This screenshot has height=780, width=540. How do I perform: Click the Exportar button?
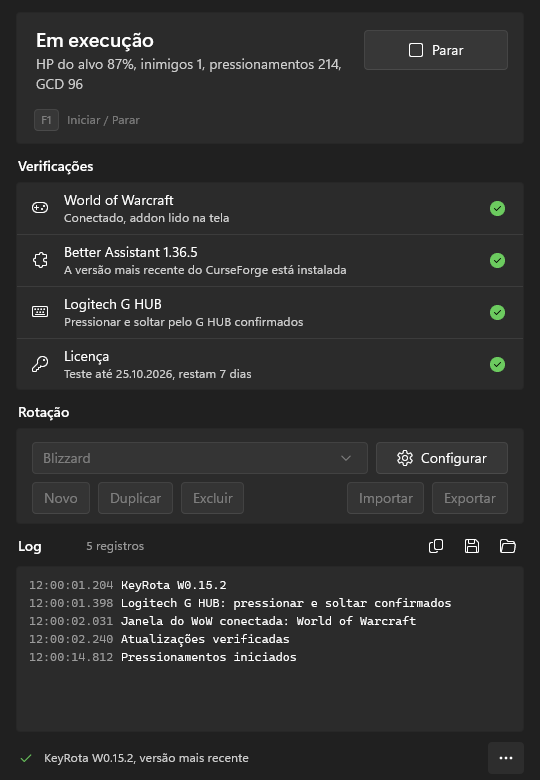pos(470,498)
